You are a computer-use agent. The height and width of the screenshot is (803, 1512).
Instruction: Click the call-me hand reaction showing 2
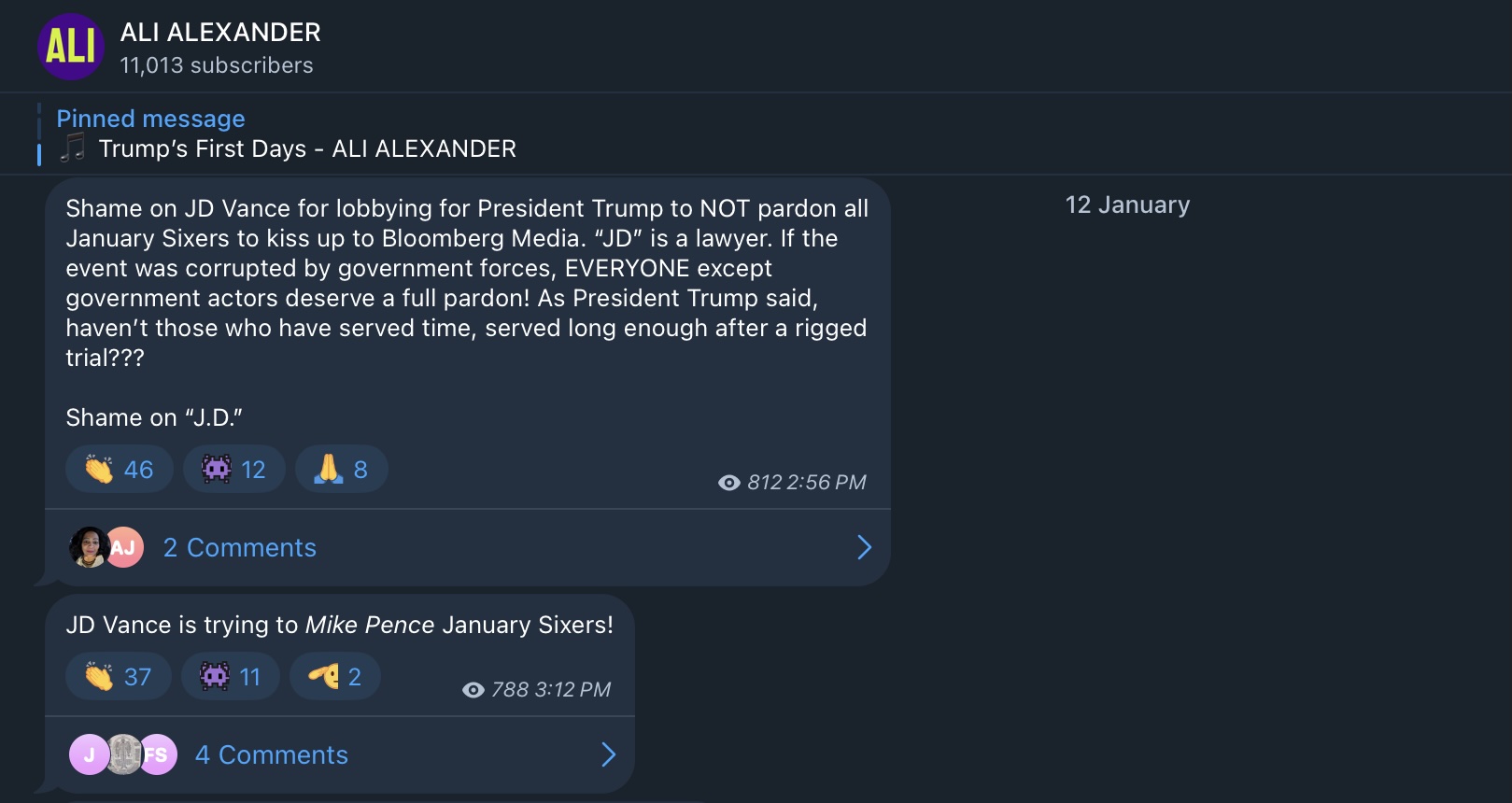click(333, 675)
